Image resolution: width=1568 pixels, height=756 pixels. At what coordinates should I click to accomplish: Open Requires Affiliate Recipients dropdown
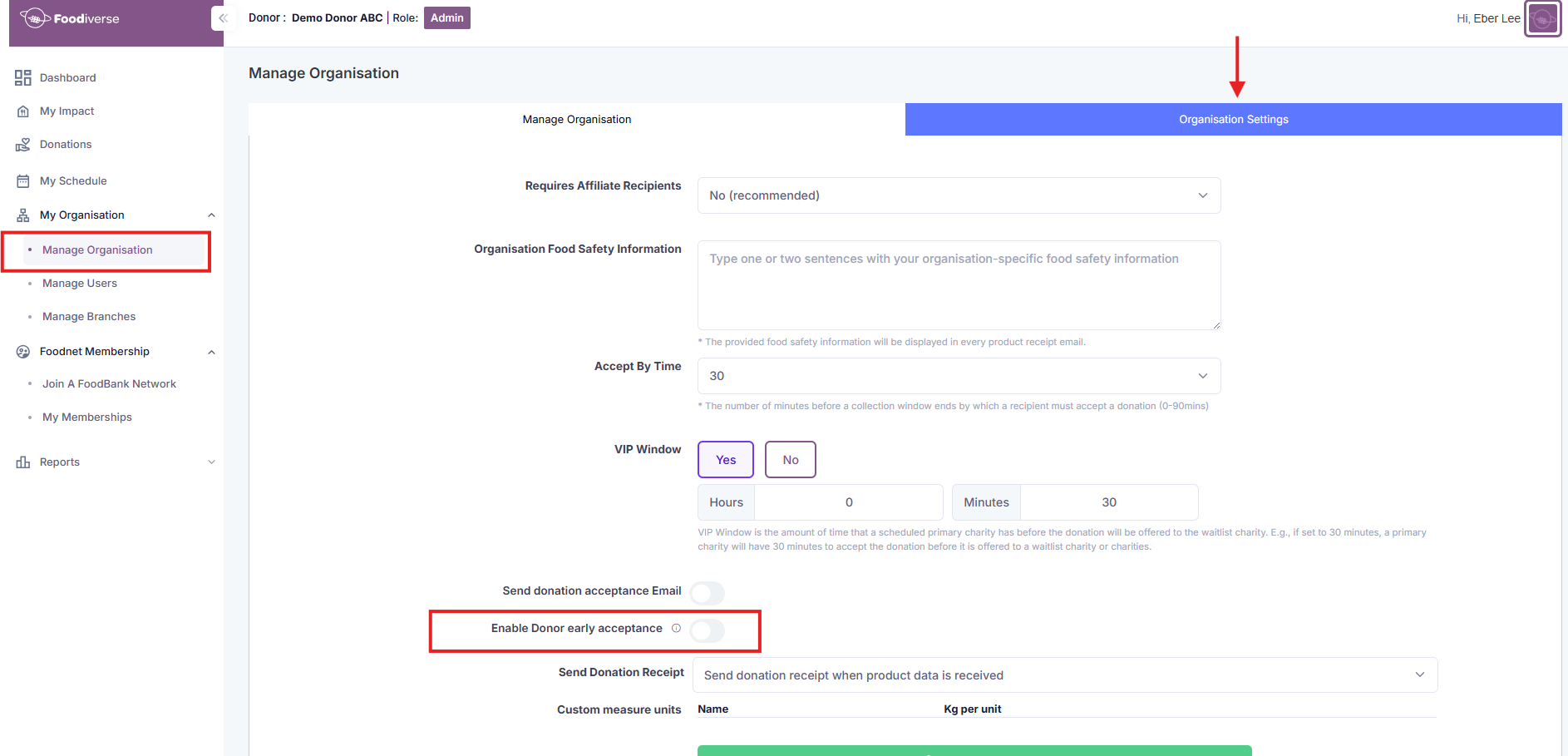pos(958,195)
